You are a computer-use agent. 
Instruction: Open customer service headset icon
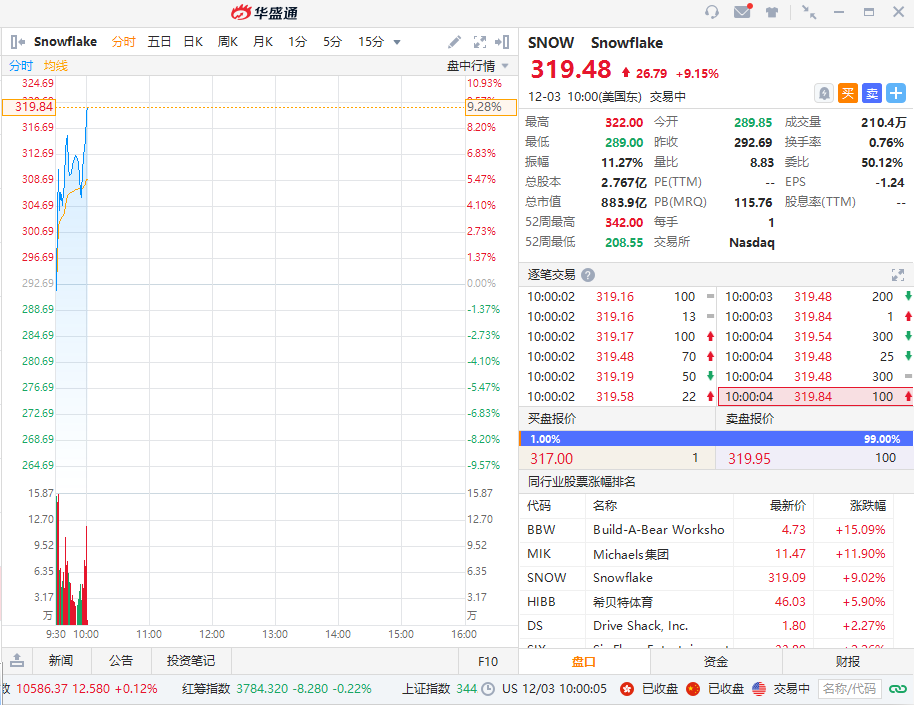(x=712, y=12)
